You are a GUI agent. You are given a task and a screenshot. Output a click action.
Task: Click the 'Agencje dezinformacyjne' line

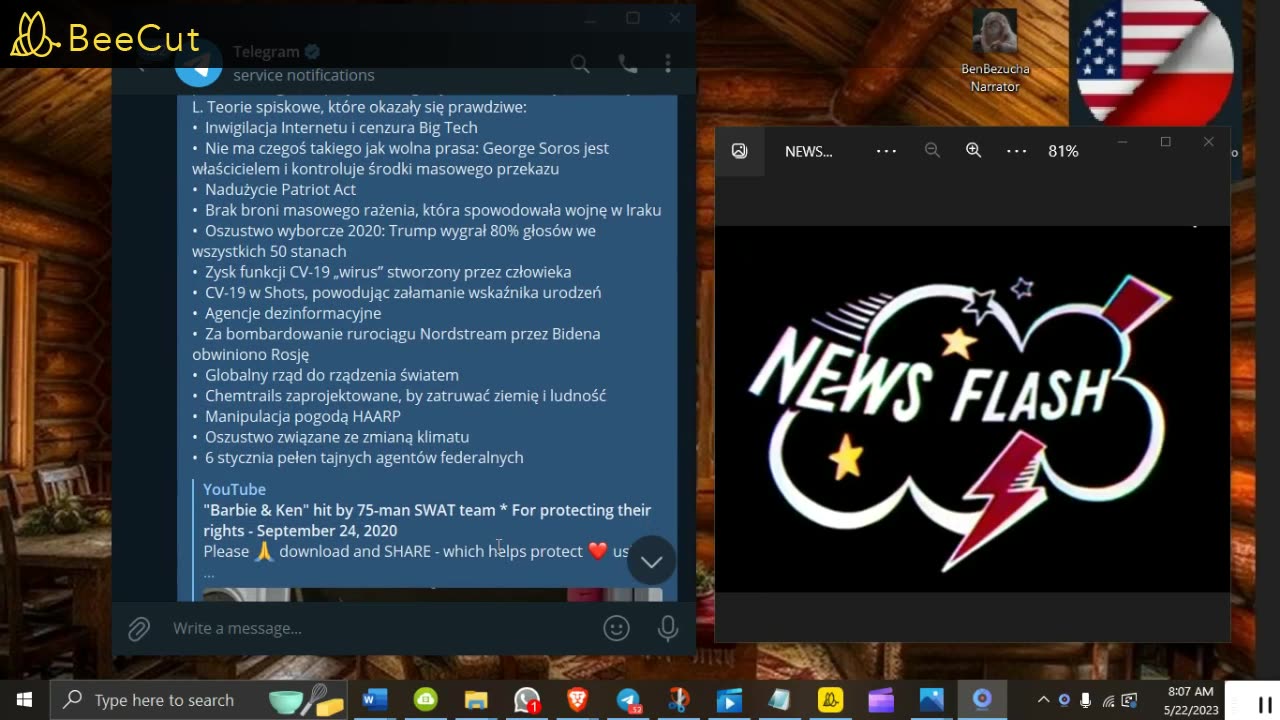[x=293, y=313]
